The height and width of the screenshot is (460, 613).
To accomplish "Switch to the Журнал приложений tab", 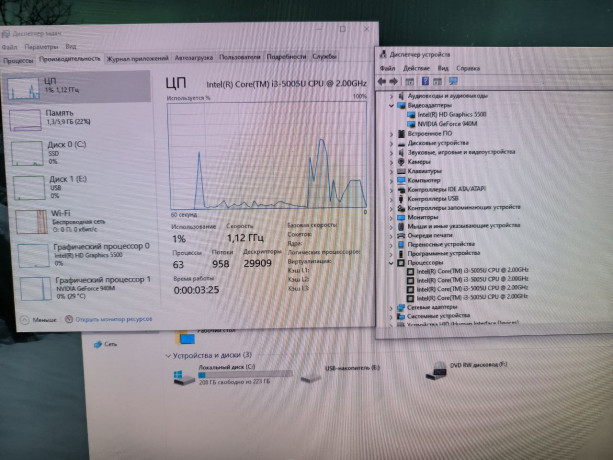I will [x=138, y=58].
